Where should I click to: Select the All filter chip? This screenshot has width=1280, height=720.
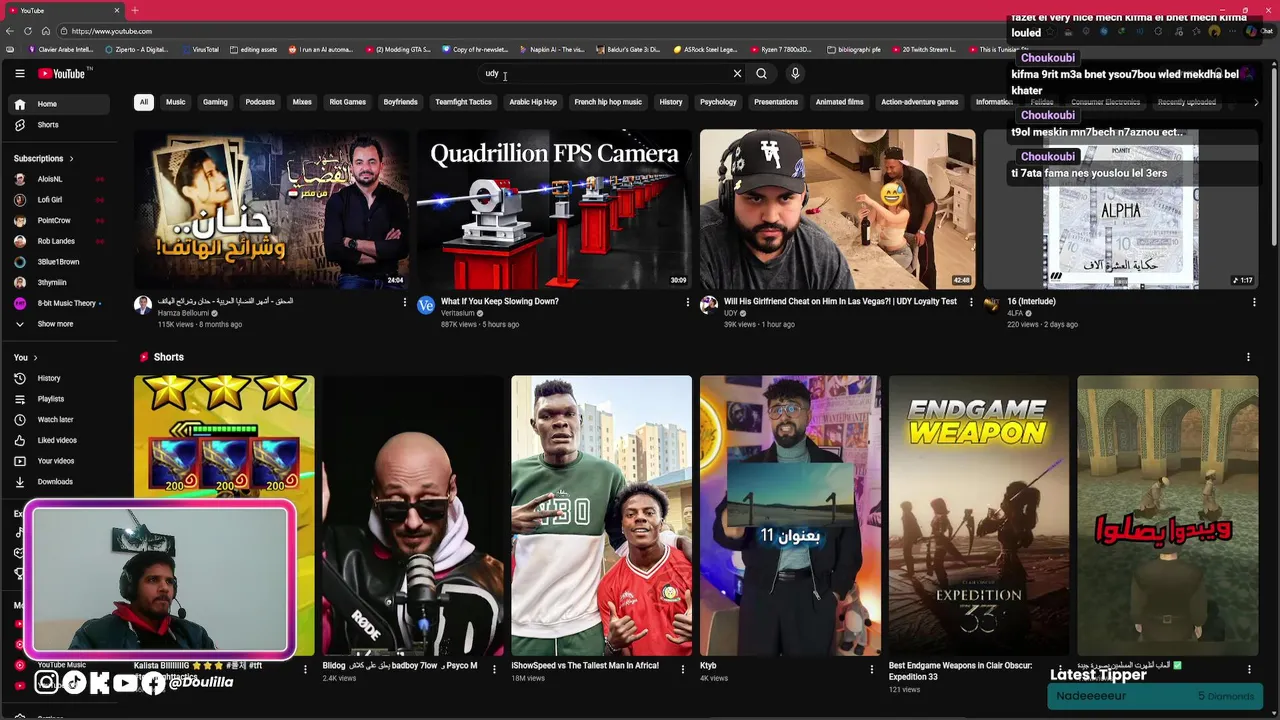(x=144, y=102)
